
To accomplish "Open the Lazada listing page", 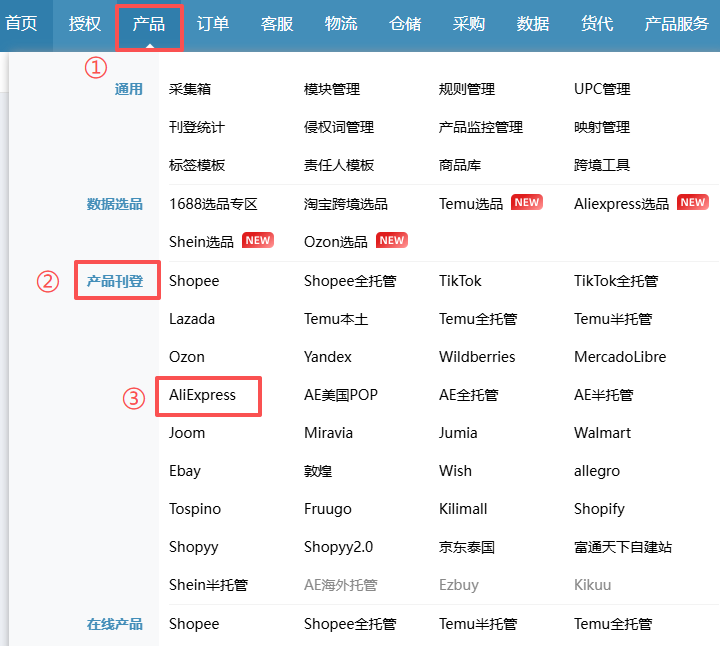I will point(192,319).
